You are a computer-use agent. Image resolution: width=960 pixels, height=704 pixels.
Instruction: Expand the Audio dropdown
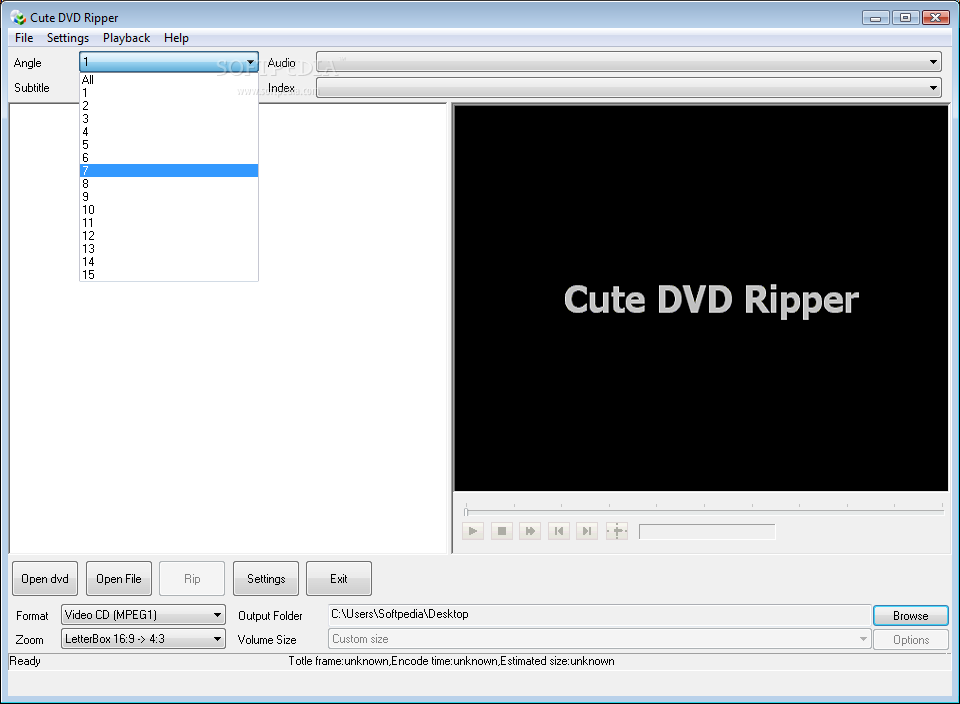933,62
